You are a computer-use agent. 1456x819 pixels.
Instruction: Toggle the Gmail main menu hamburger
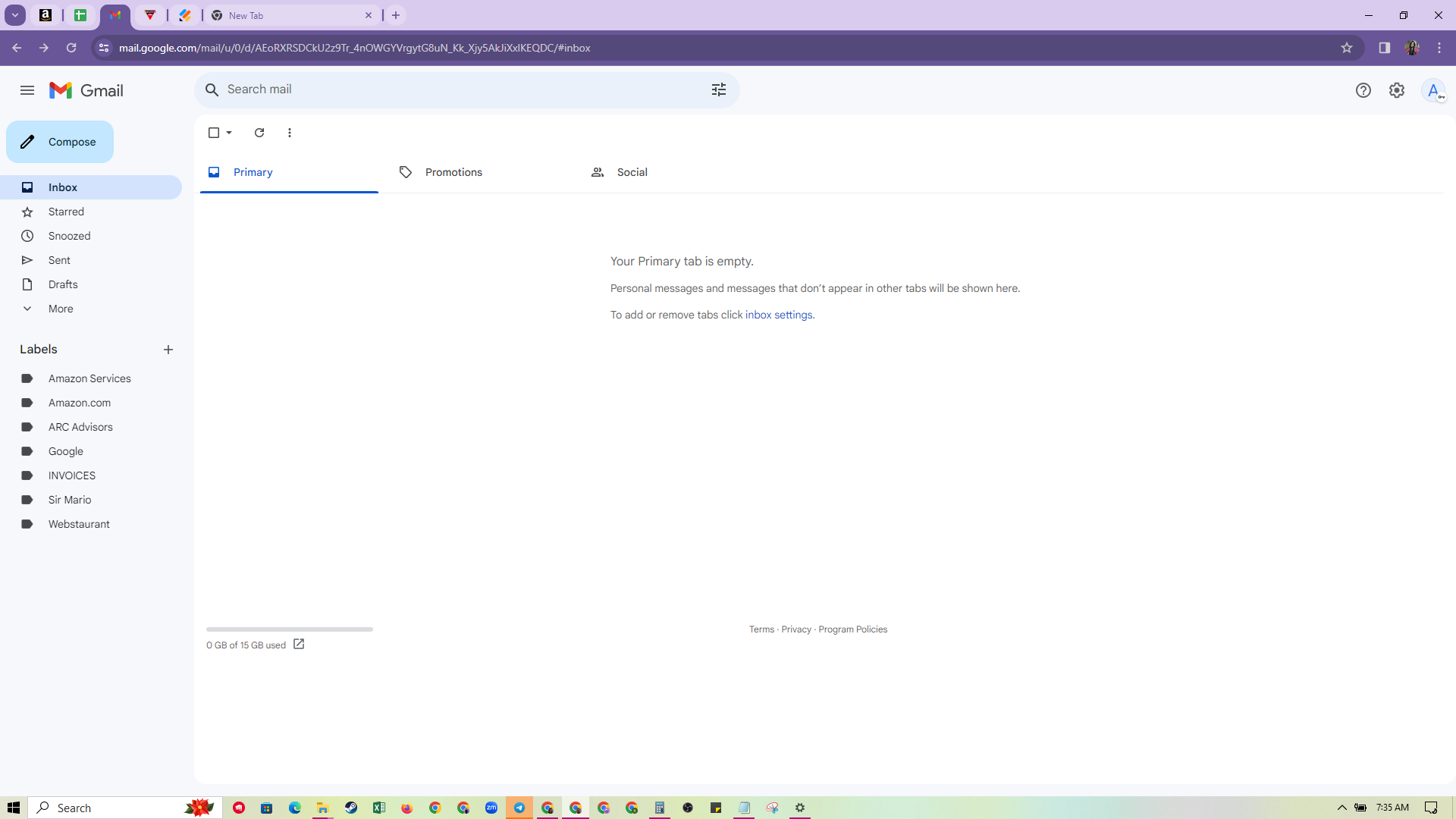click(x=27, y=90)
